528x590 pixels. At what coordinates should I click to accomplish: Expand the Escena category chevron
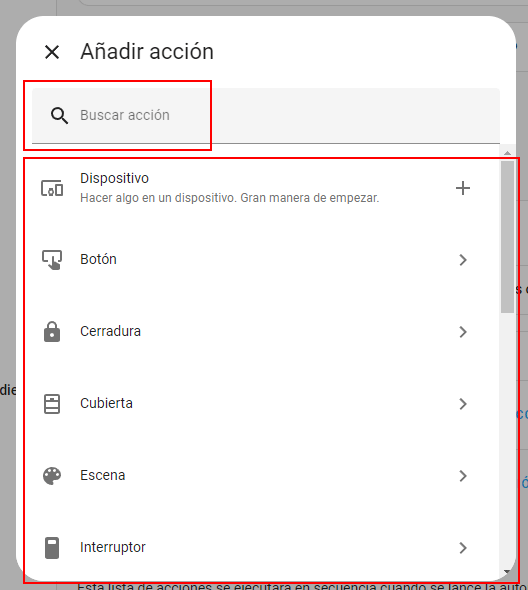pos(463,476)
